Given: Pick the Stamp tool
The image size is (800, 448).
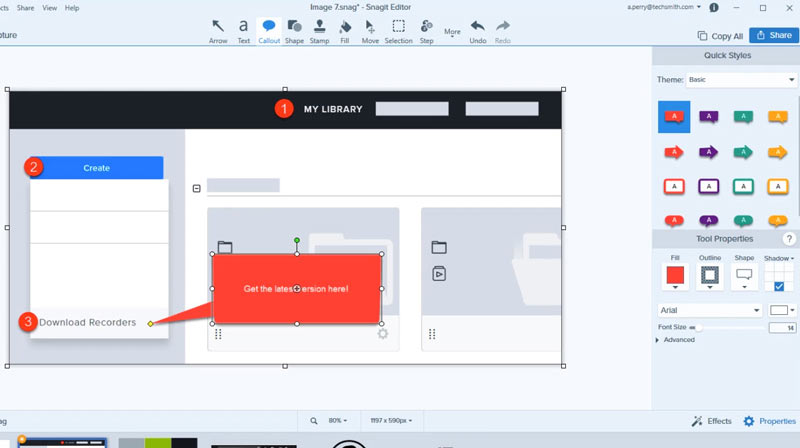Looking at the screenshot, I should 319,29.
